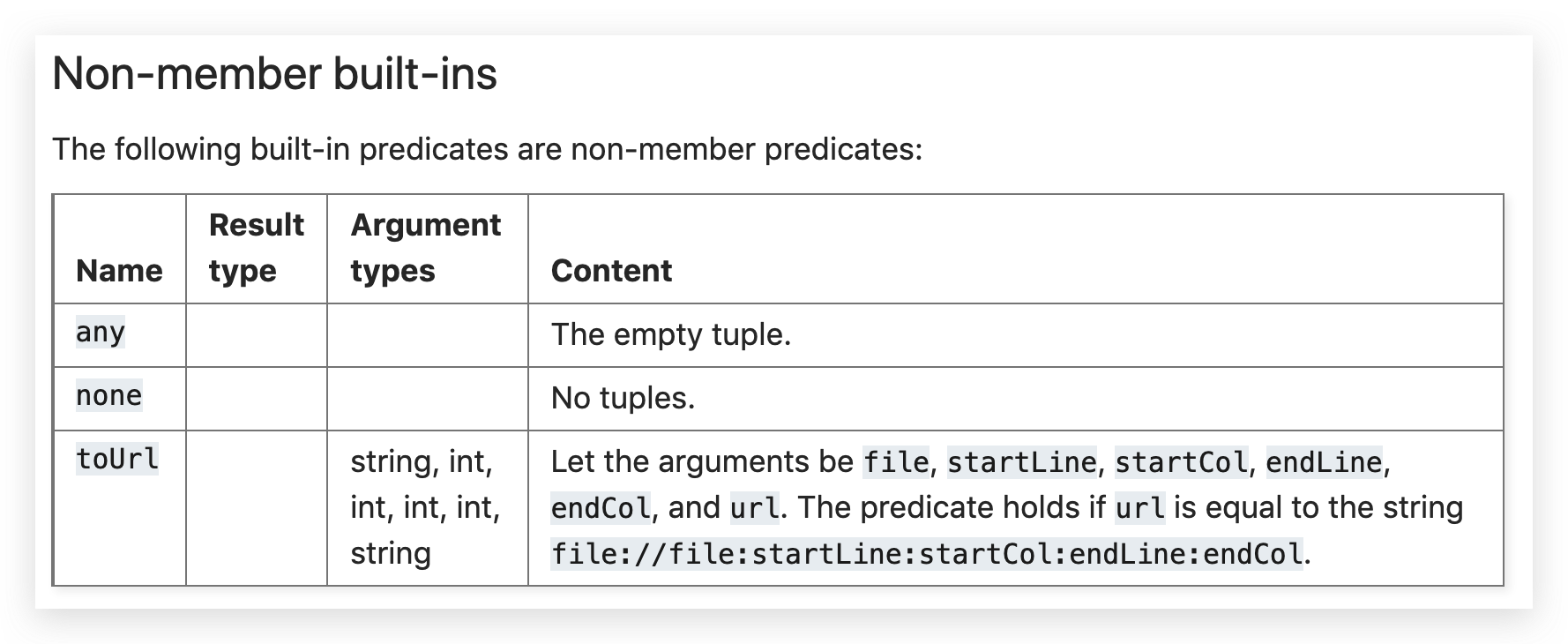The image size is (1568, 644).
Task: Click the Argument types column header
Action: point(425,248)
